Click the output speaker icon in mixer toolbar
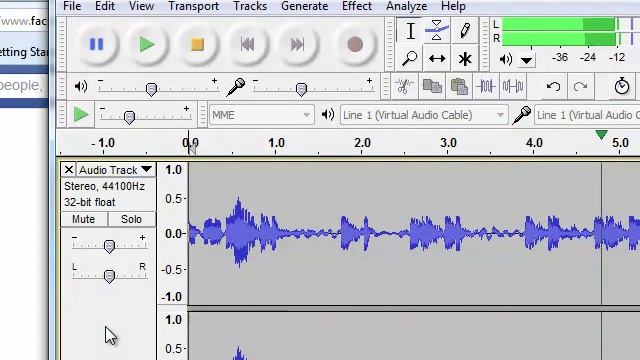 click(x=81, y=87)
